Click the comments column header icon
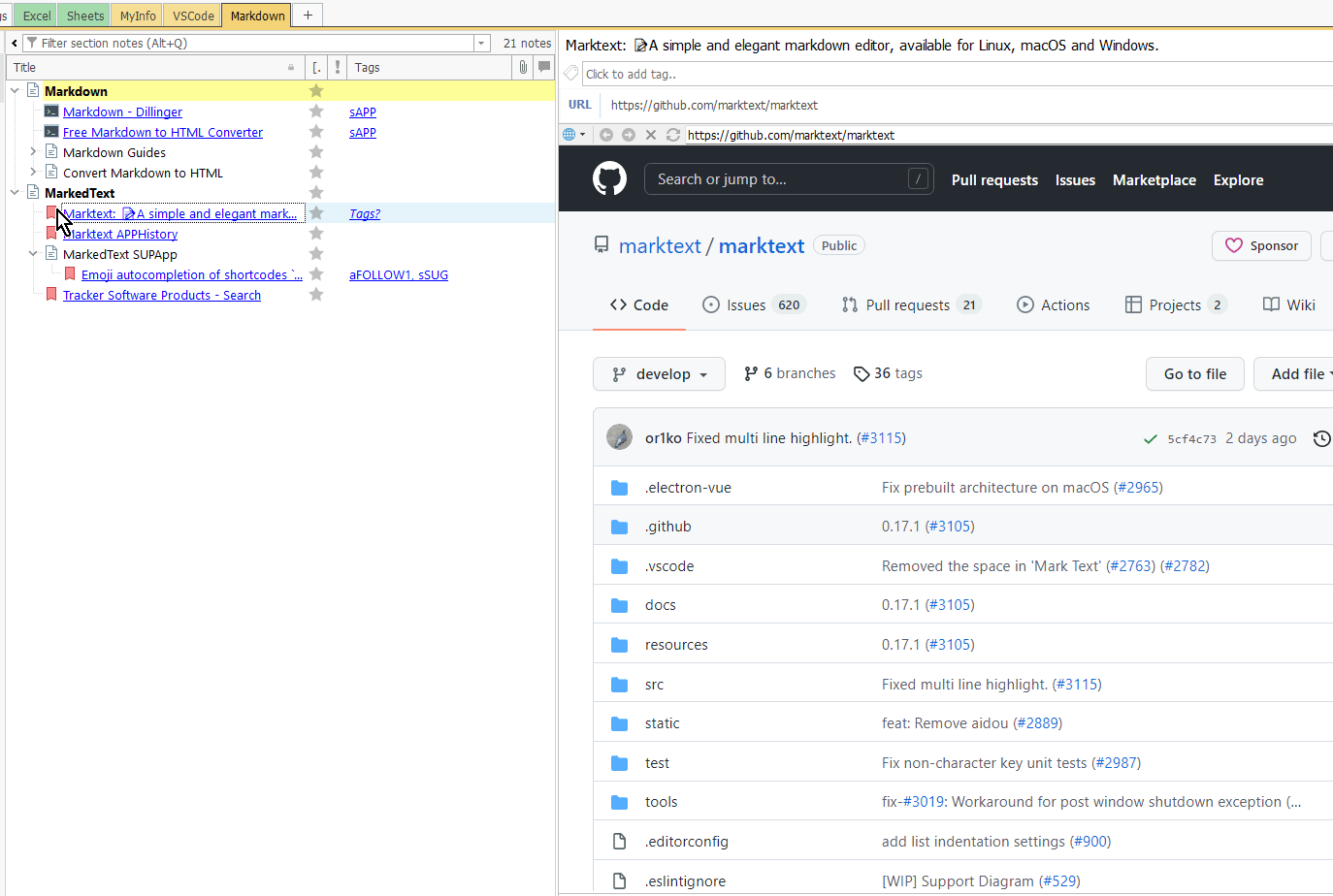The height and width of the screenshot is (896, 1333). click(544, 67)
